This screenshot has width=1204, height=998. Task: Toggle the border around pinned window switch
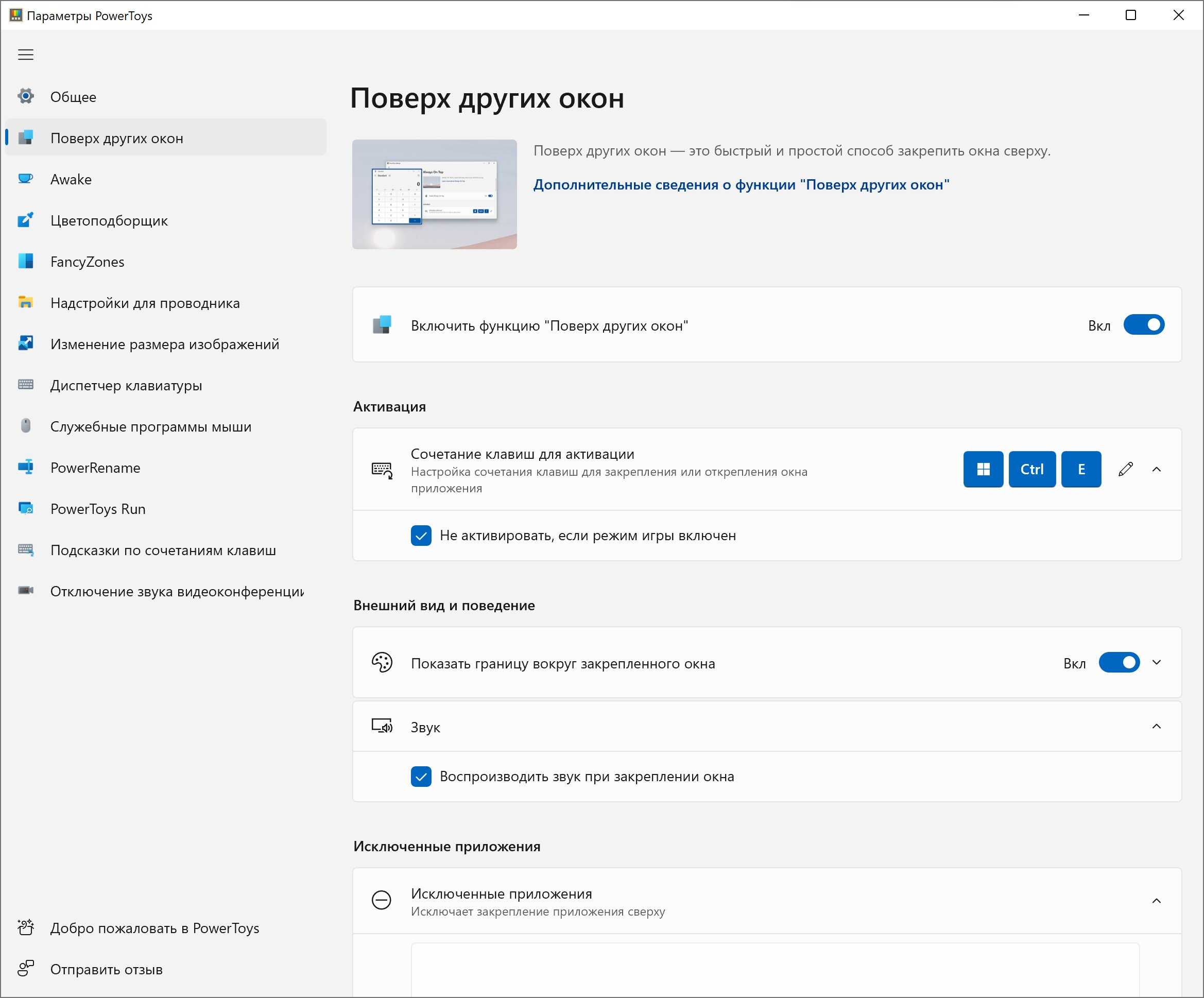point(1119,663)
